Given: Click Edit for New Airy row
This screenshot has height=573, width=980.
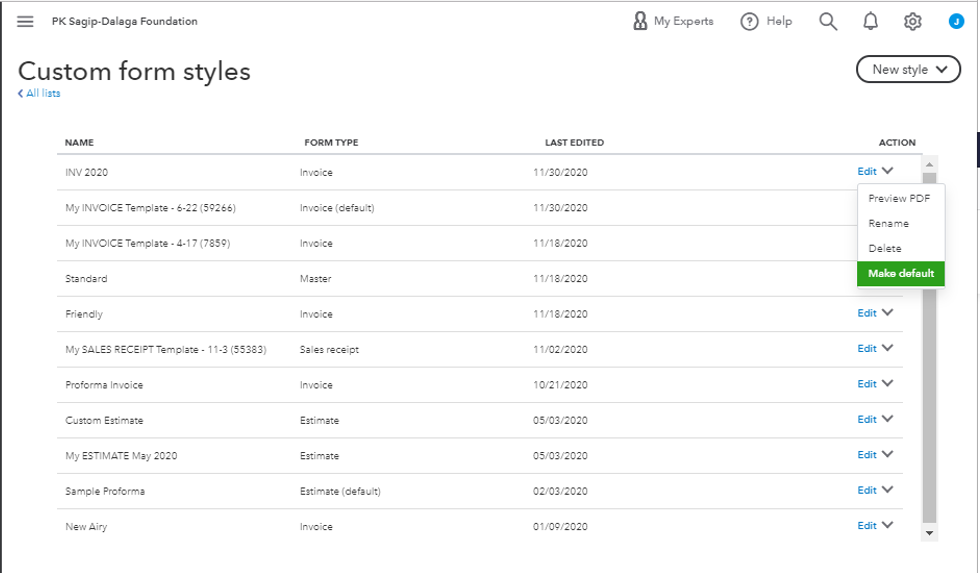Looking at the screenshot, I should [x=866, y=525].
